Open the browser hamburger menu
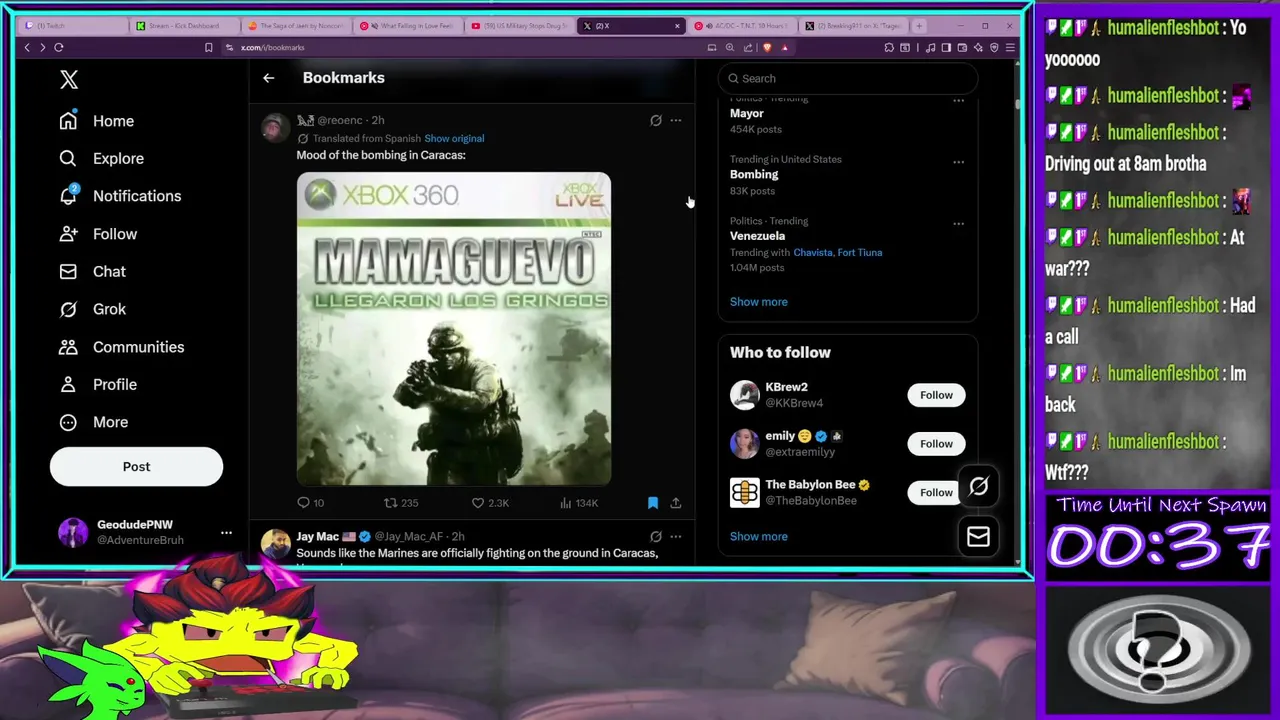This screenshot has height=720, width=1280. tap(1011, 47)
